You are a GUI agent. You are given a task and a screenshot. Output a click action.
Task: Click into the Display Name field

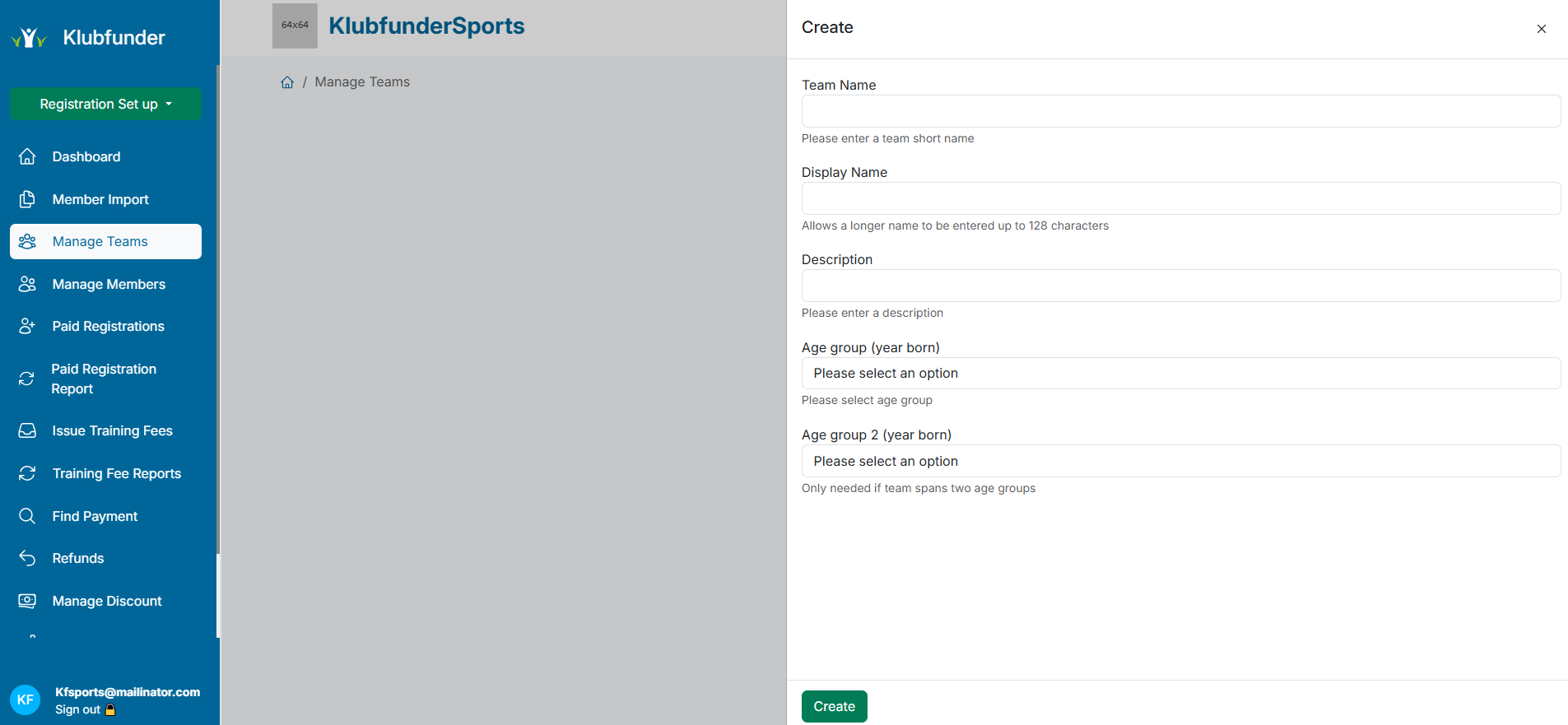1180,198
